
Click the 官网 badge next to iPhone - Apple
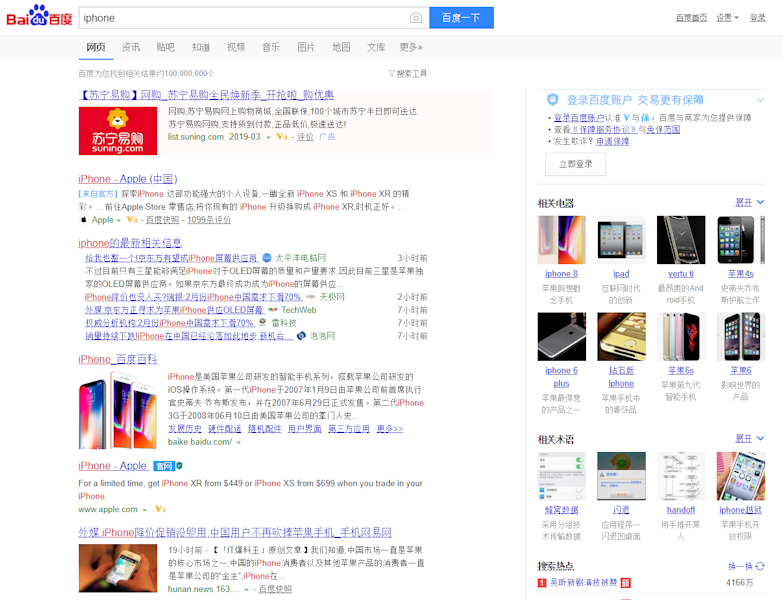coord(164,466)
